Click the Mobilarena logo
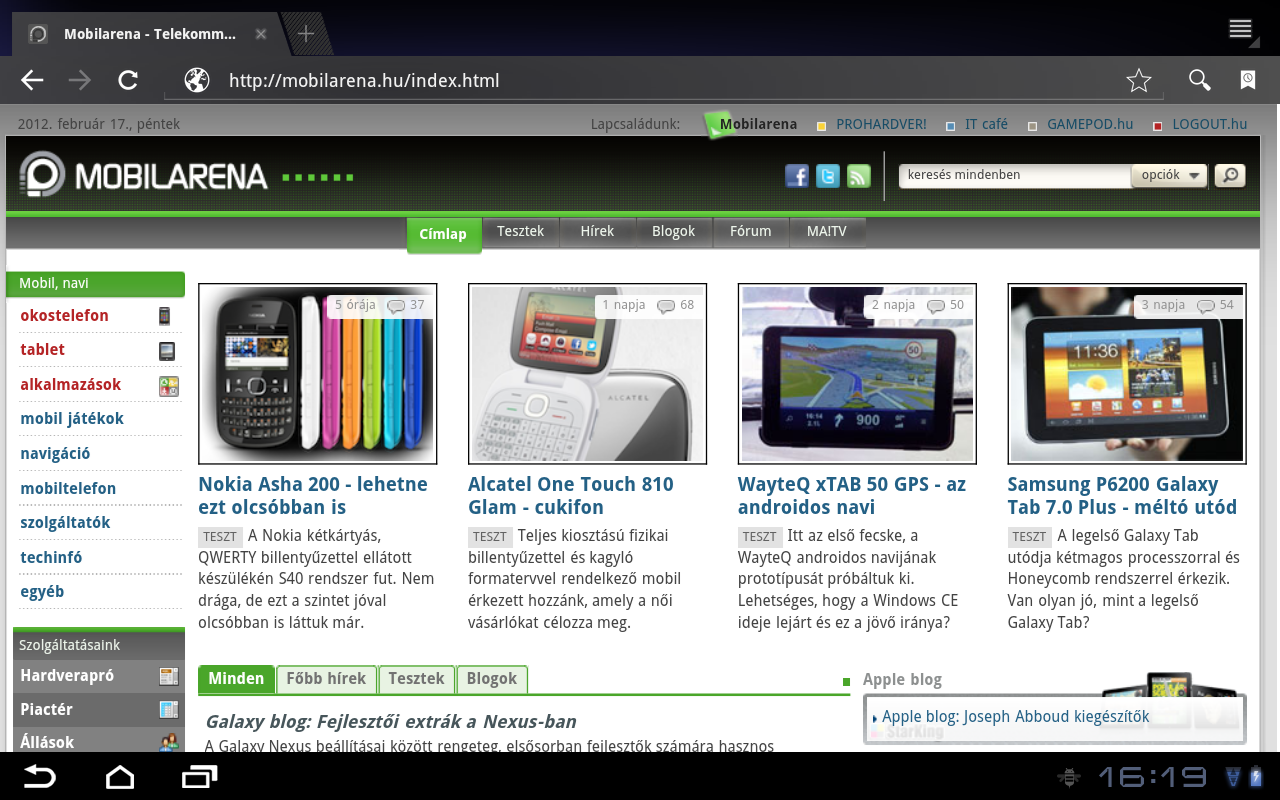 click(x=144, y=176)
